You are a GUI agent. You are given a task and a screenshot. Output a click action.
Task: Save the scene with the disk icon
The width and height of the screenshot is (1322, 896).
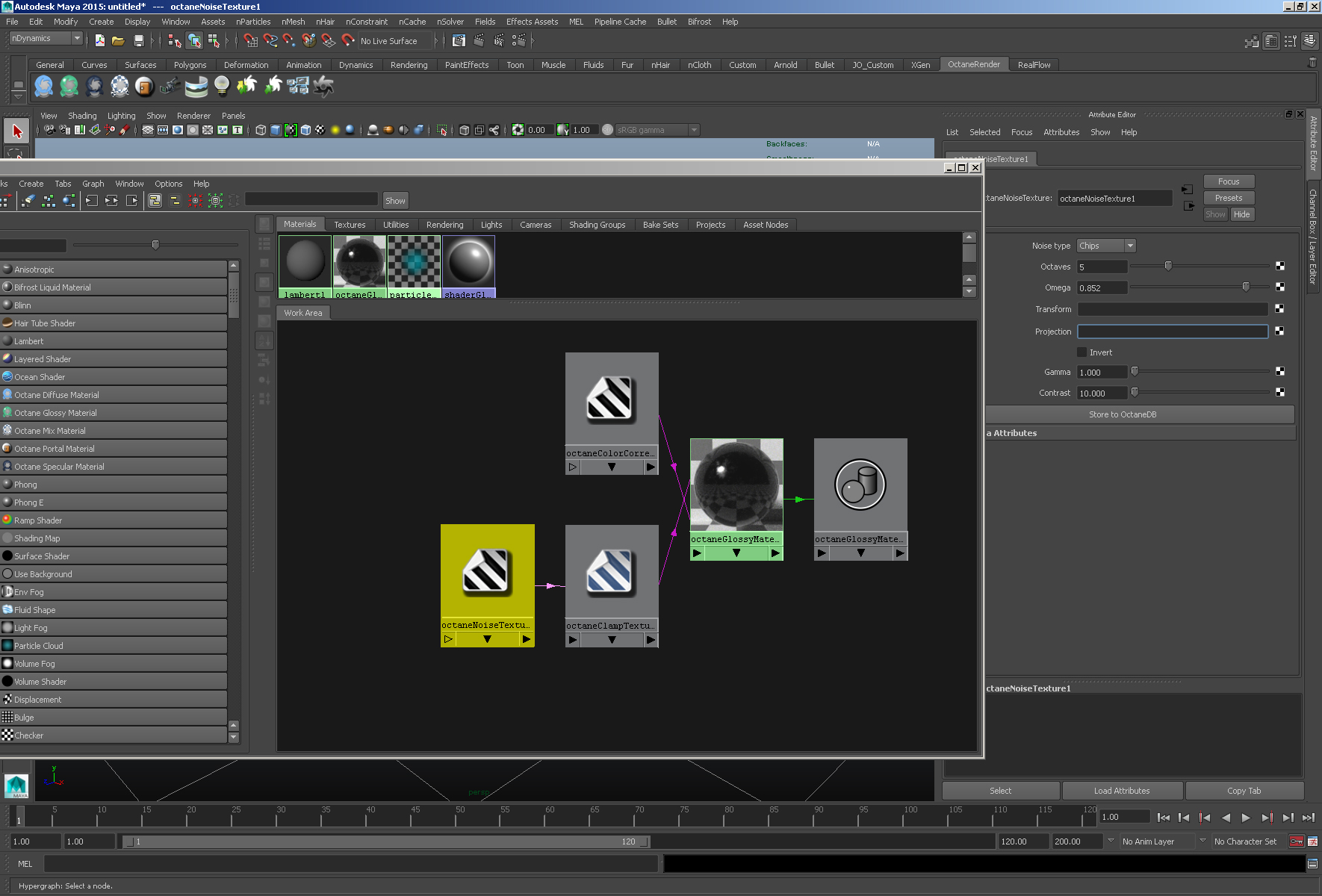(x=138, y=40)
